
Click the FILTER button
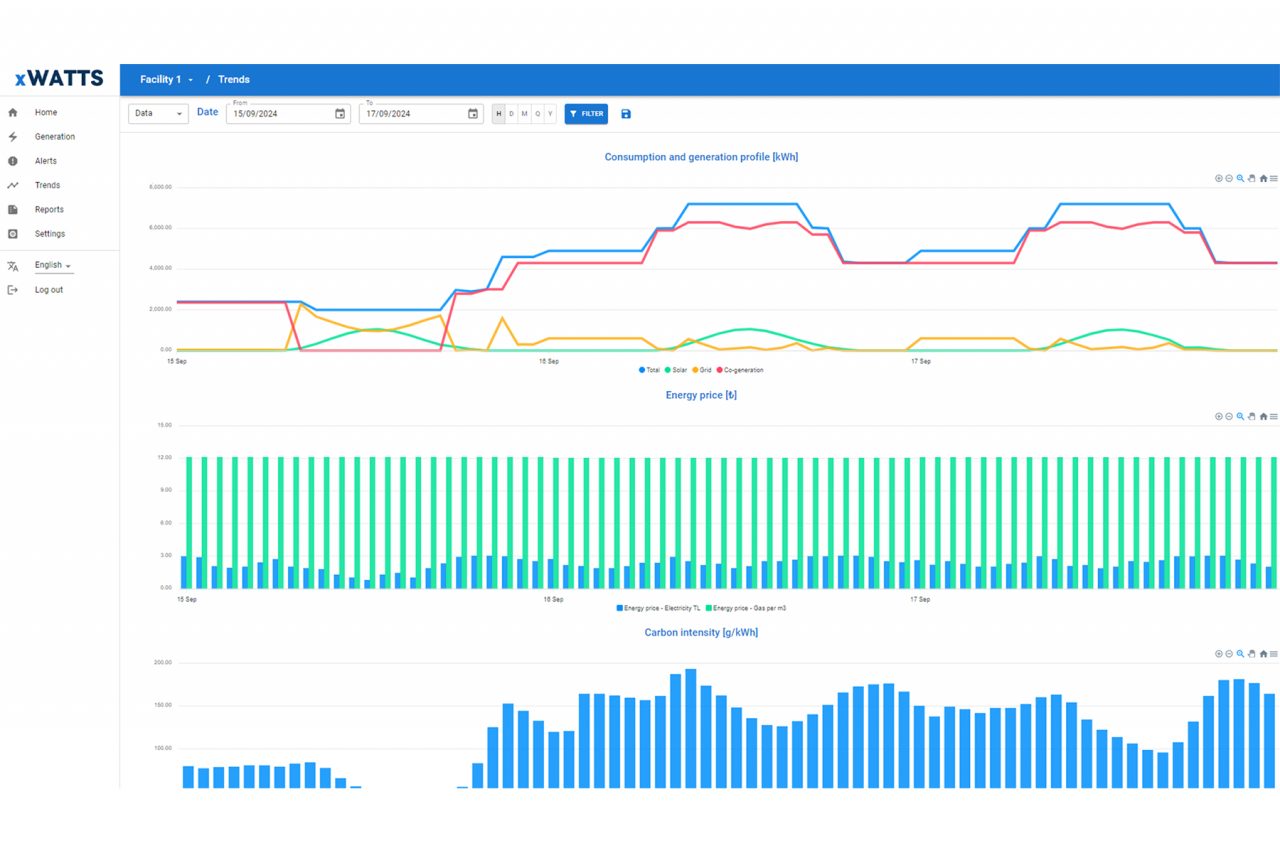click(586, 114)
